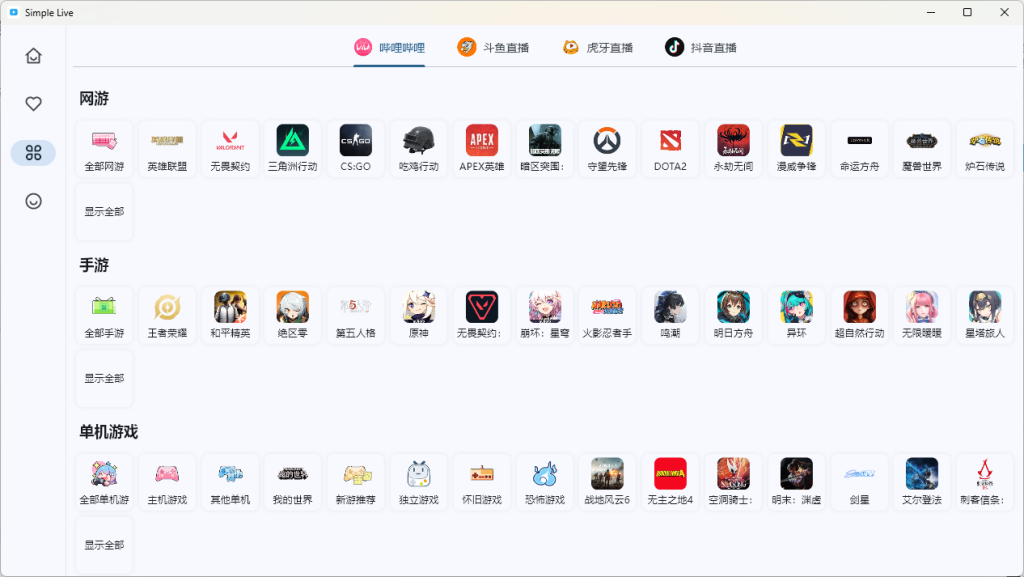Image resolution: width=1024 pixels, height=577 pixels.
Task: Open the DOTA2 category tile
Action: [669, 148]
